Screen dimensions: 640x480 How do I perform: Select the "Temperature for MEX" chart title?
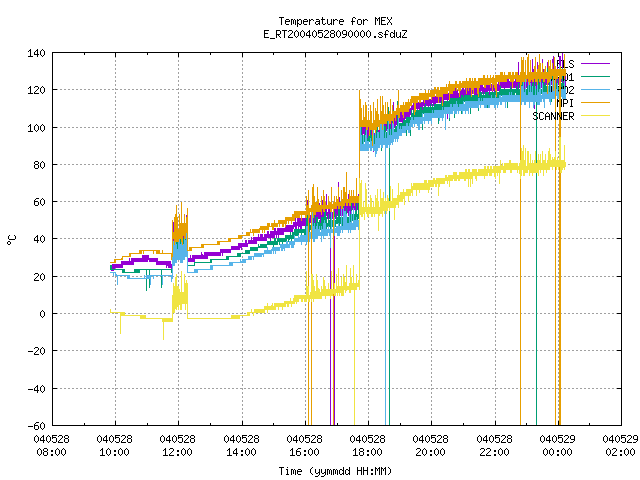pos(336,21)
